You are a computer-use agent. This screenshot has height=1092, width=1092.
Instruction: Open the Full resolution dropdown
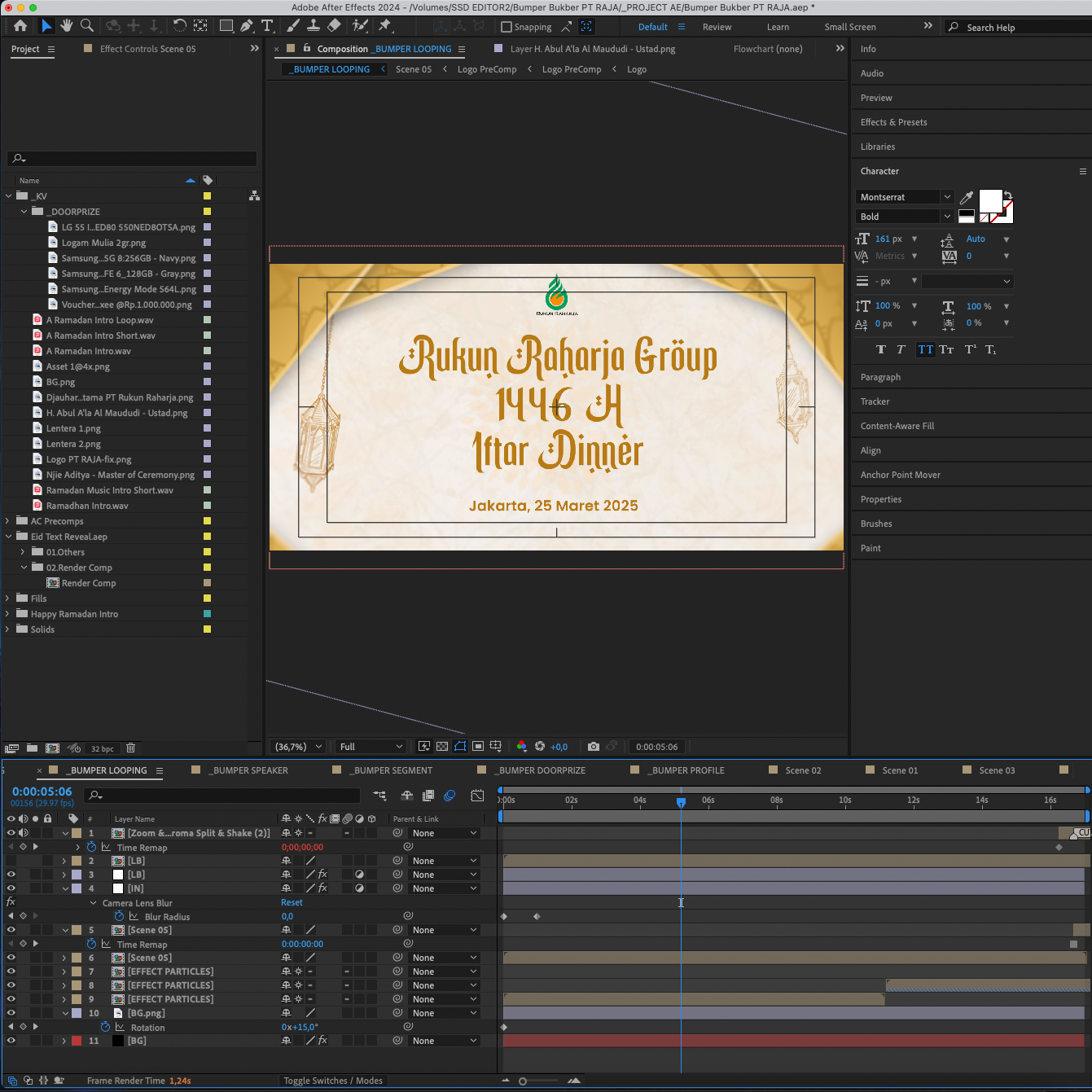pyautogui.click(x=371, y=747)
